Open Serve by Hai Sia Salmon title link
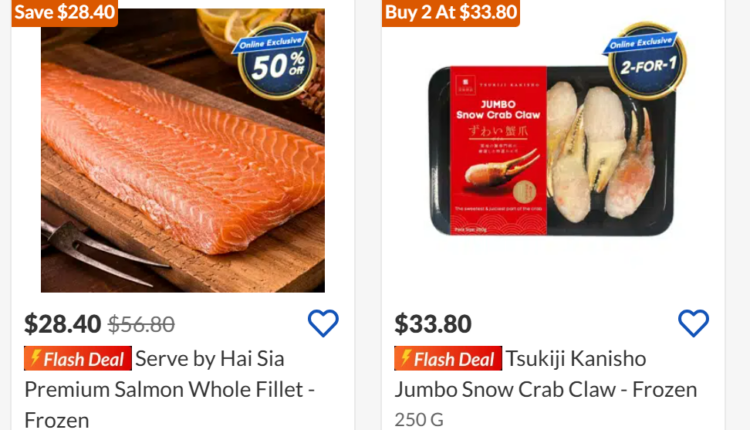Screen dimensions: 750x430 [x=169, y=389]
